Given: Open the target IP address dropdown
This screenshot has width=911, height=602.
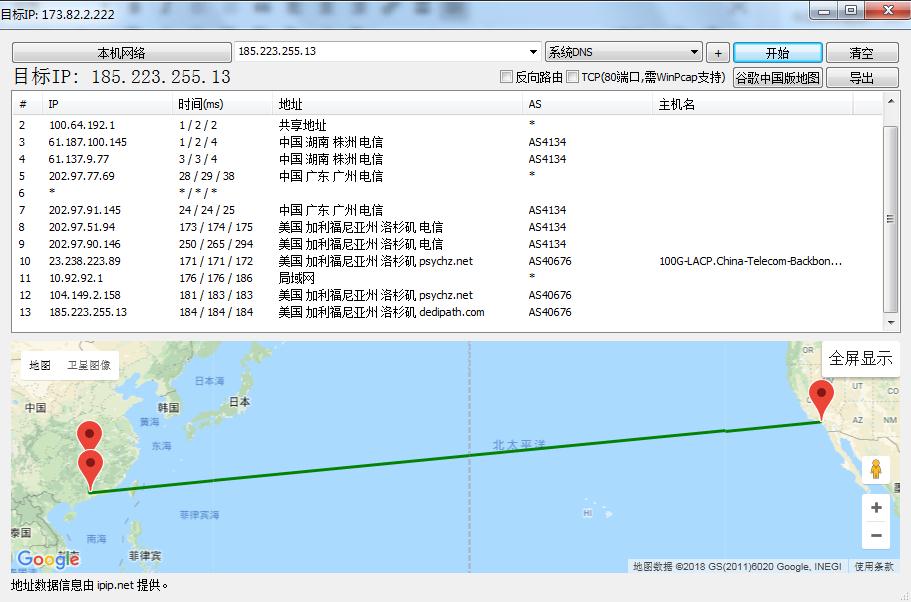Looking at the screenshot, I should pos(533,52).
